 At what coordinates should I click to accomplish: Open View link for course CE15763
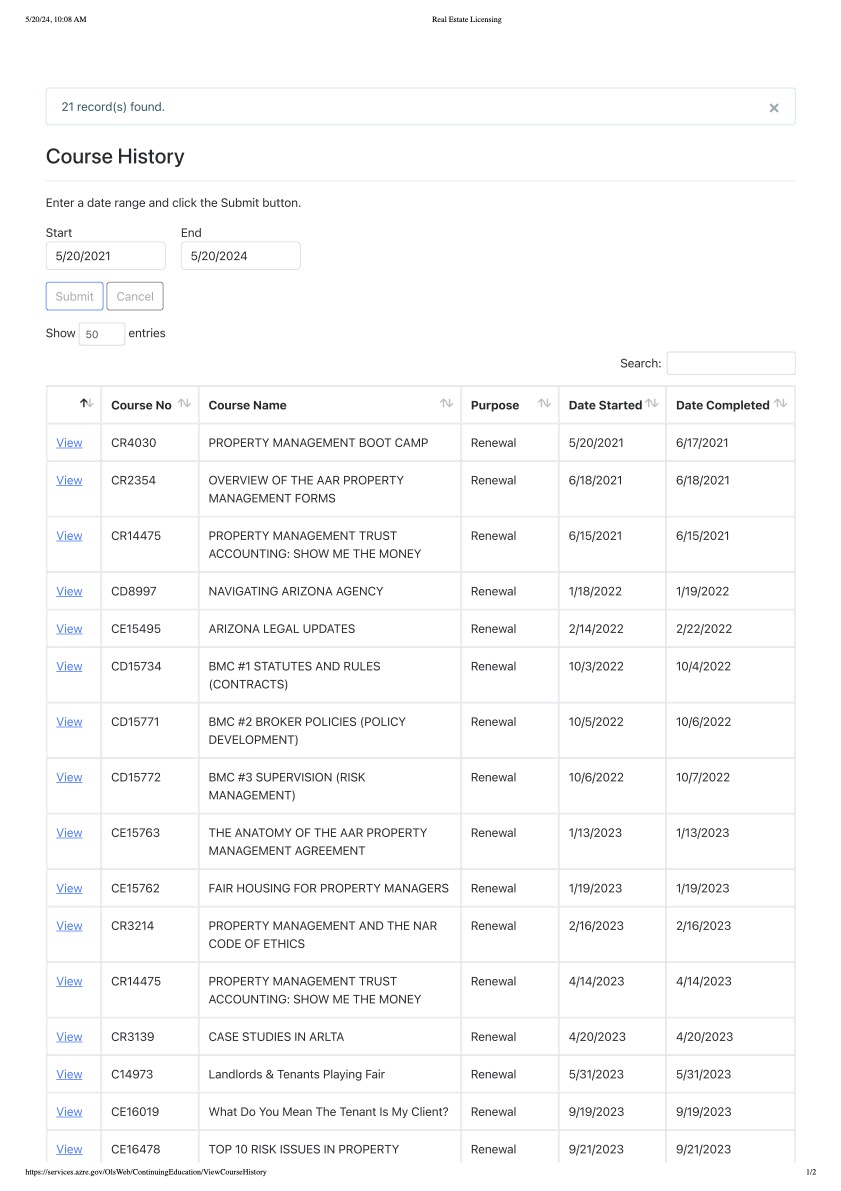(x=69, y=832)
